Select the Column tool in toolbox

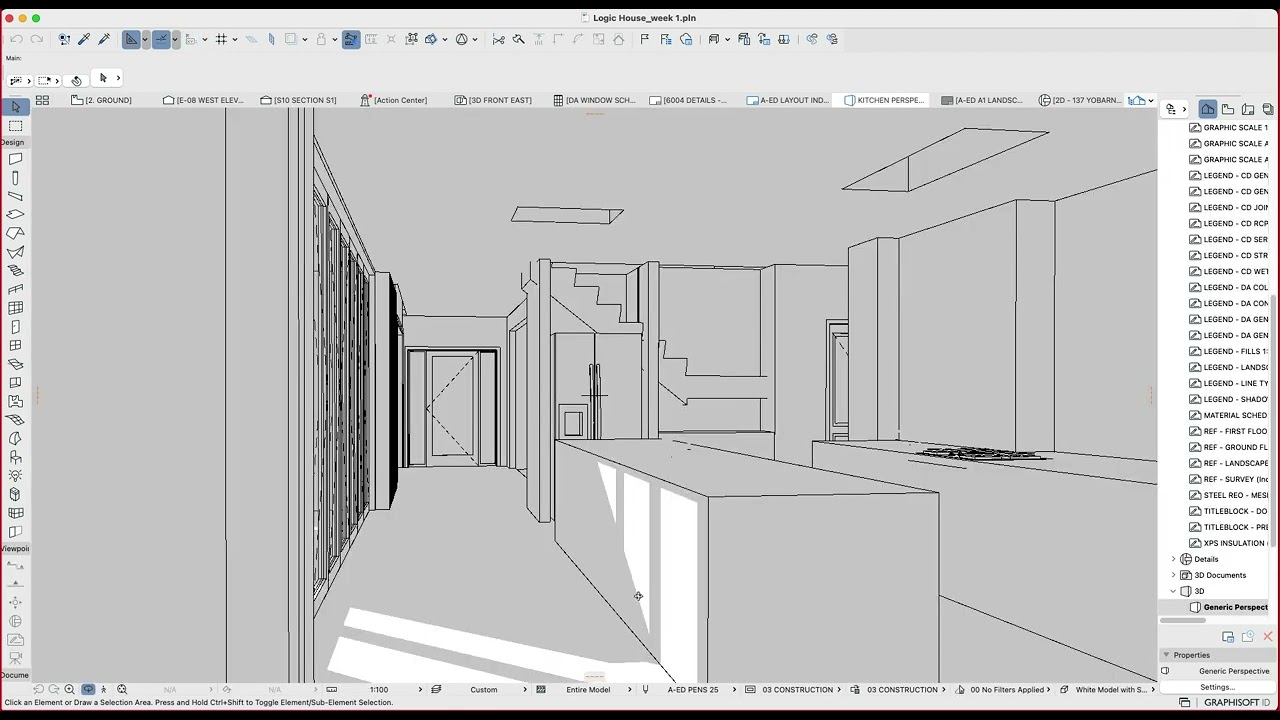point(15,178)
